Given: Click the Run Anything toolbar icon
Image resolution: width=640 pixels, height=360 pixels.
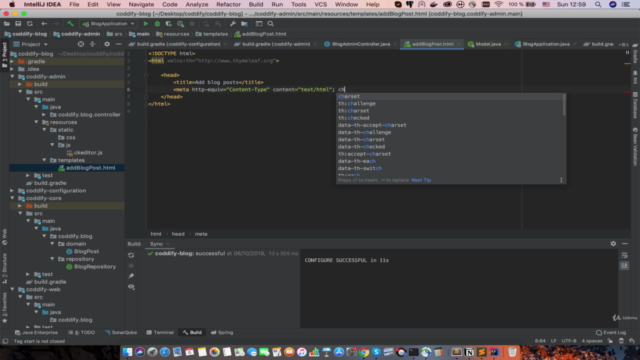Looking at the screenshot, I should 259,24.
